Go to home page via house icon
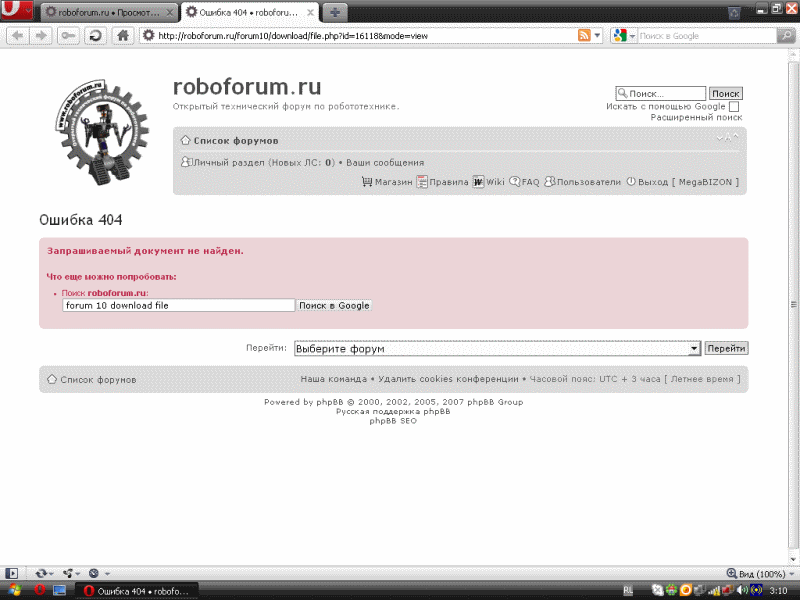The height and width of the screenshot is (600, 800). point(122,36)
